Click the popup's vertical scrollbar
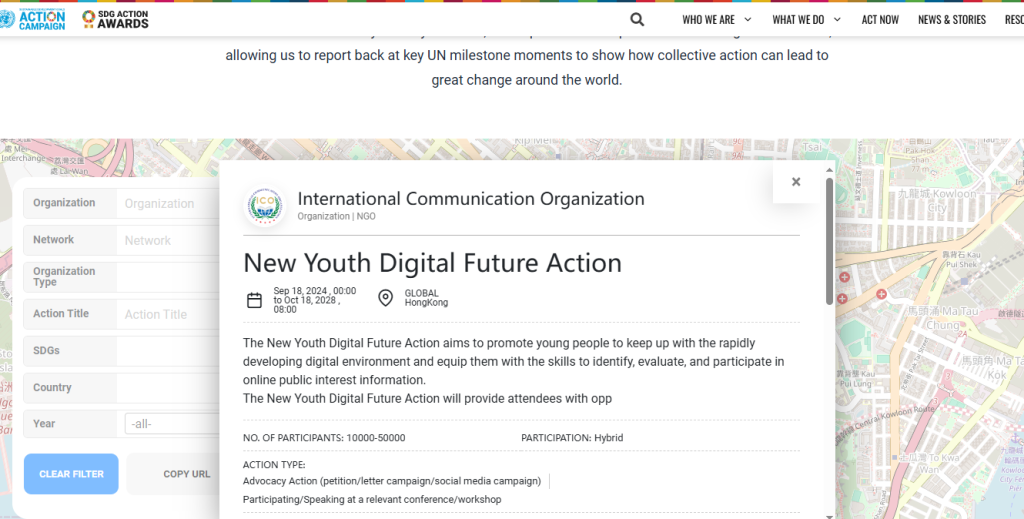 (x=829, y=242)
